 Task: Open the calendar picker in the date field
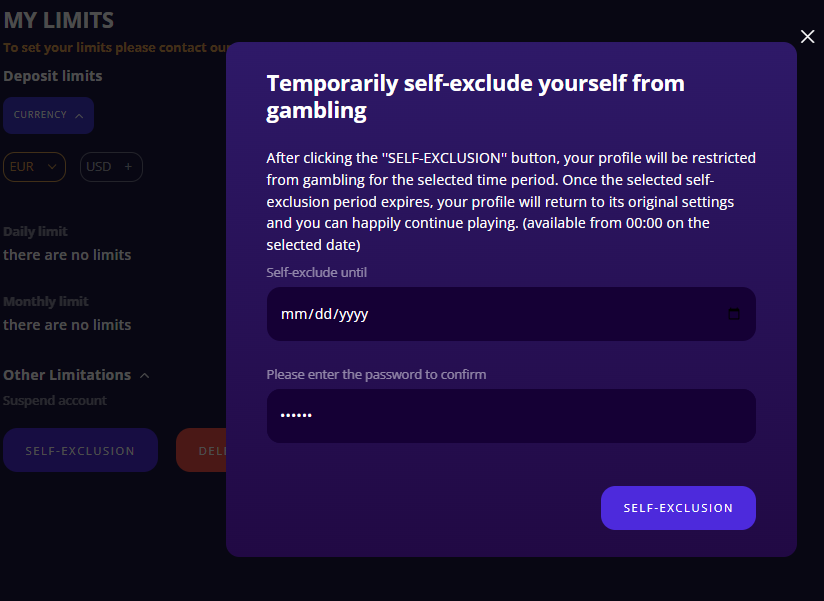pyautogui.click(x=734, y=314)
